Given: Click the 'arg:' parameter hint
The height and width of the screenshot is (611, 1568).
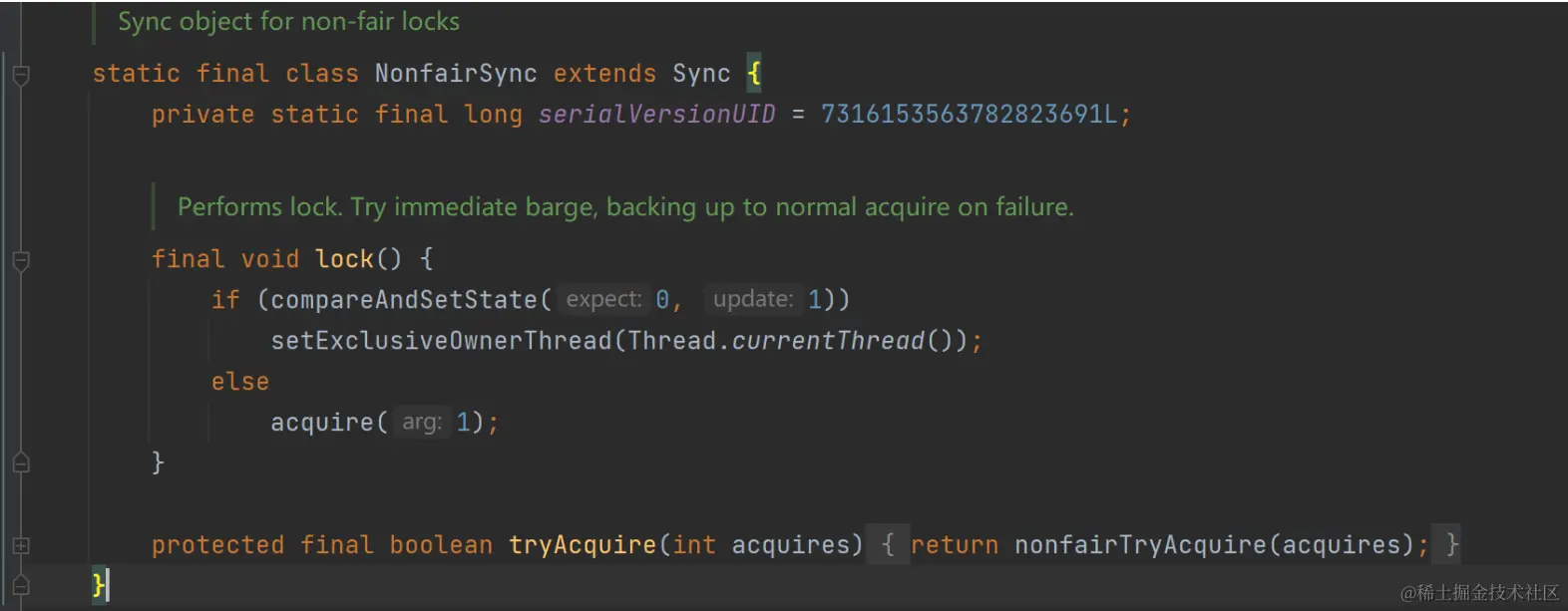Looking at the screenshot, I should coord(421,423).
